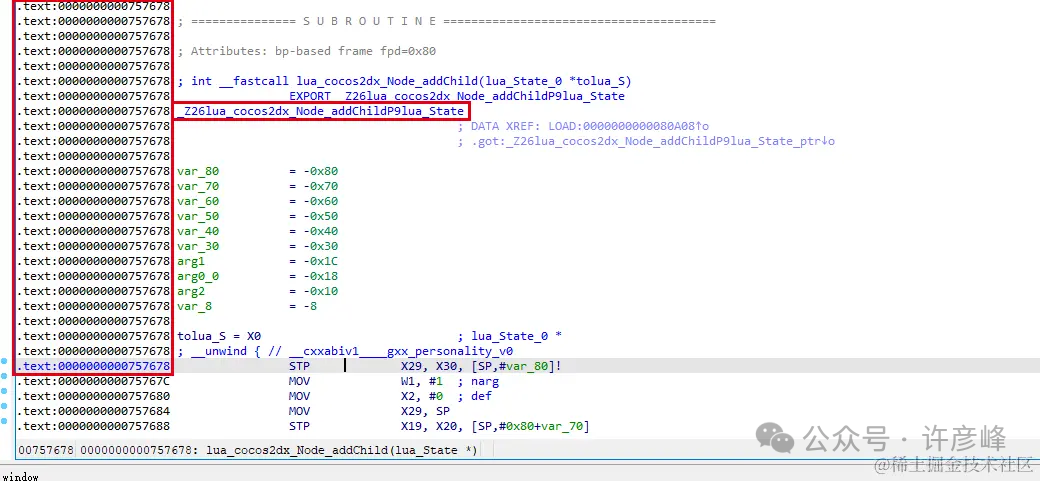Image resolution: width=1040 pixels, height=481 pixels.
Task: Click the var_60 stack variable definition
Action: (198, 201)
